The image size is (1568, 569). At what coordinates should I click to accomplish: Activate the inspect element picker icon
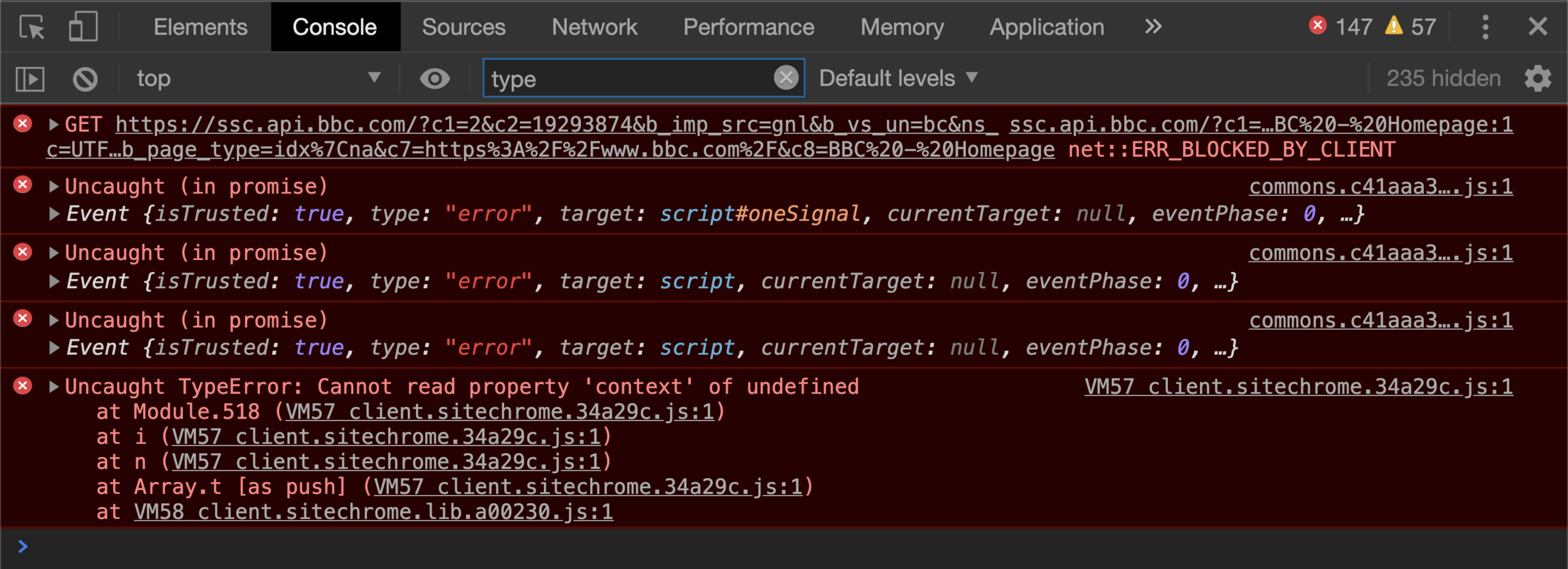pyautogui.click(x=32, y=27)
